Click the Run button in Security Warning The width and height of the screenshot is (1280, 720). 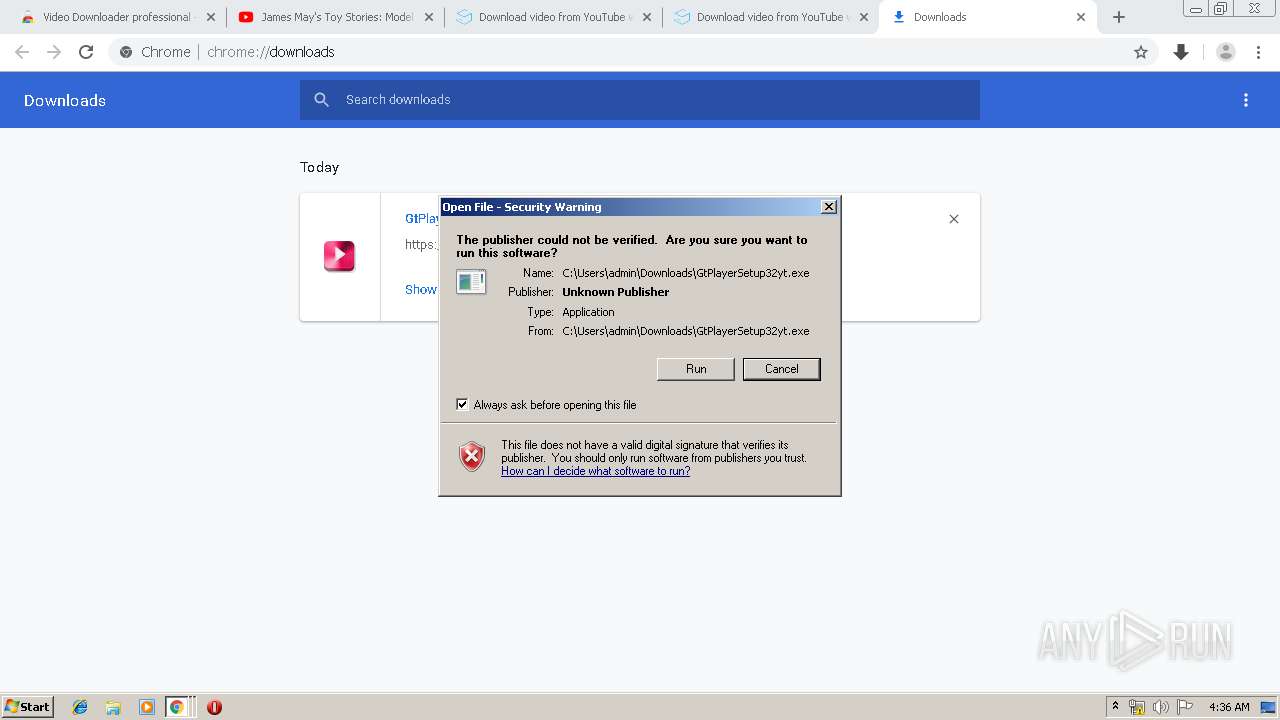pyautogui.click(x=696, y=369)
